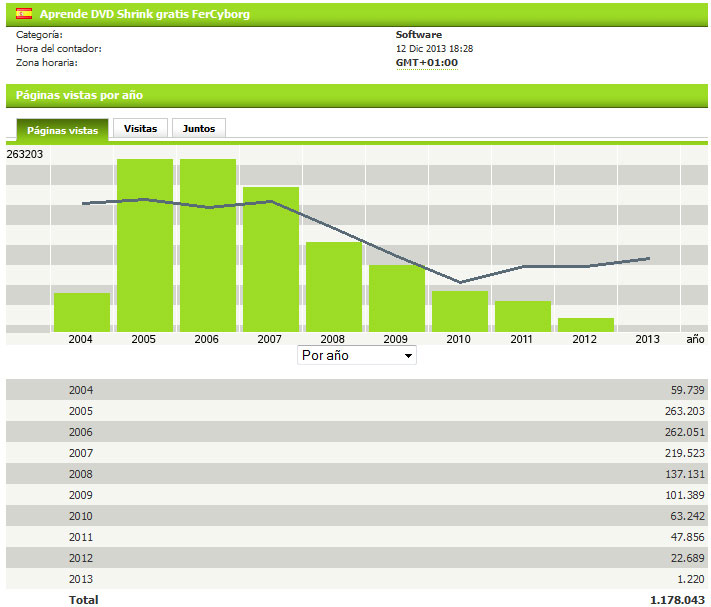
Task: Select the 2005 row in the table
Action: click(x=355, y=411)
